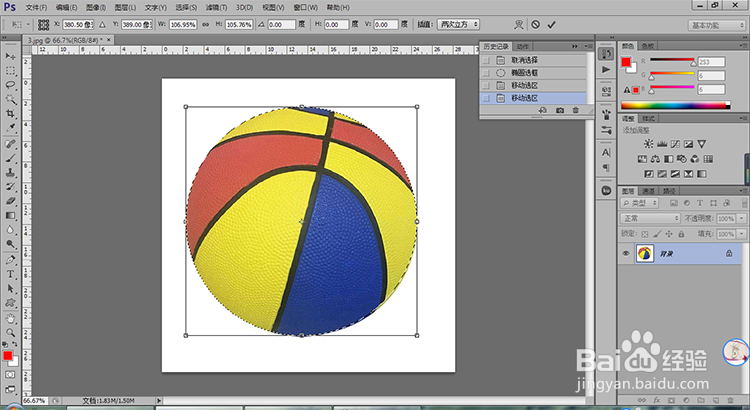
Task: Cancel the transform with circle-slash icon
Action: tap(536, 24)
